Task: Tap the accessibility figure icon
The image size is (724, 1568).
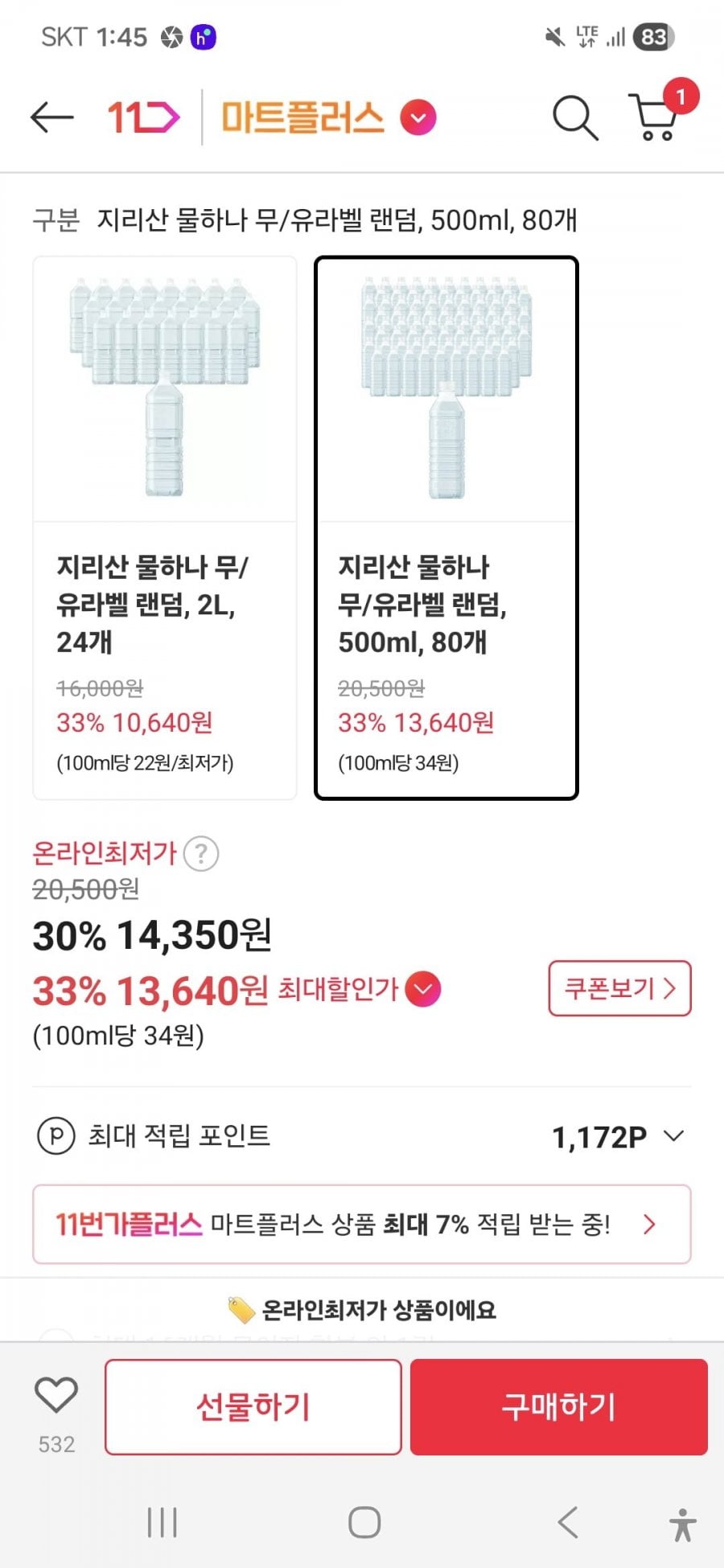Action: point(682,1524)
